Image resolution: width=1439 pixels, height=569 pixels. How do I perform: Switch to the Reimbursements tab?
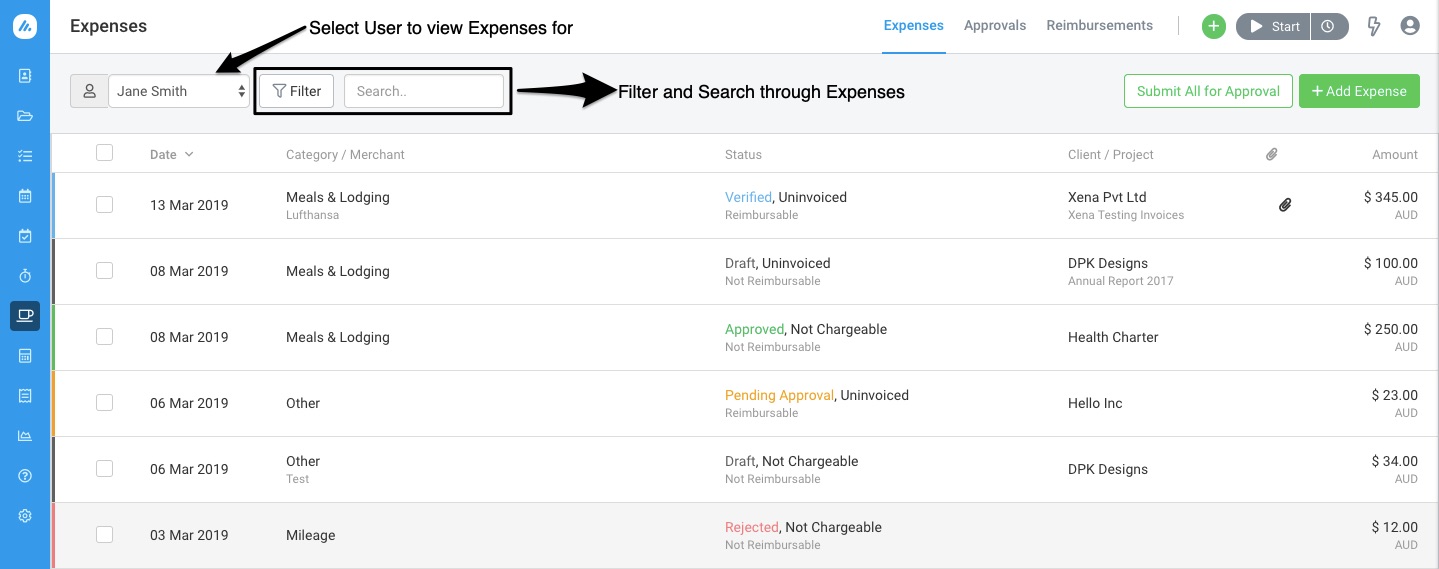coord(1099,25)
